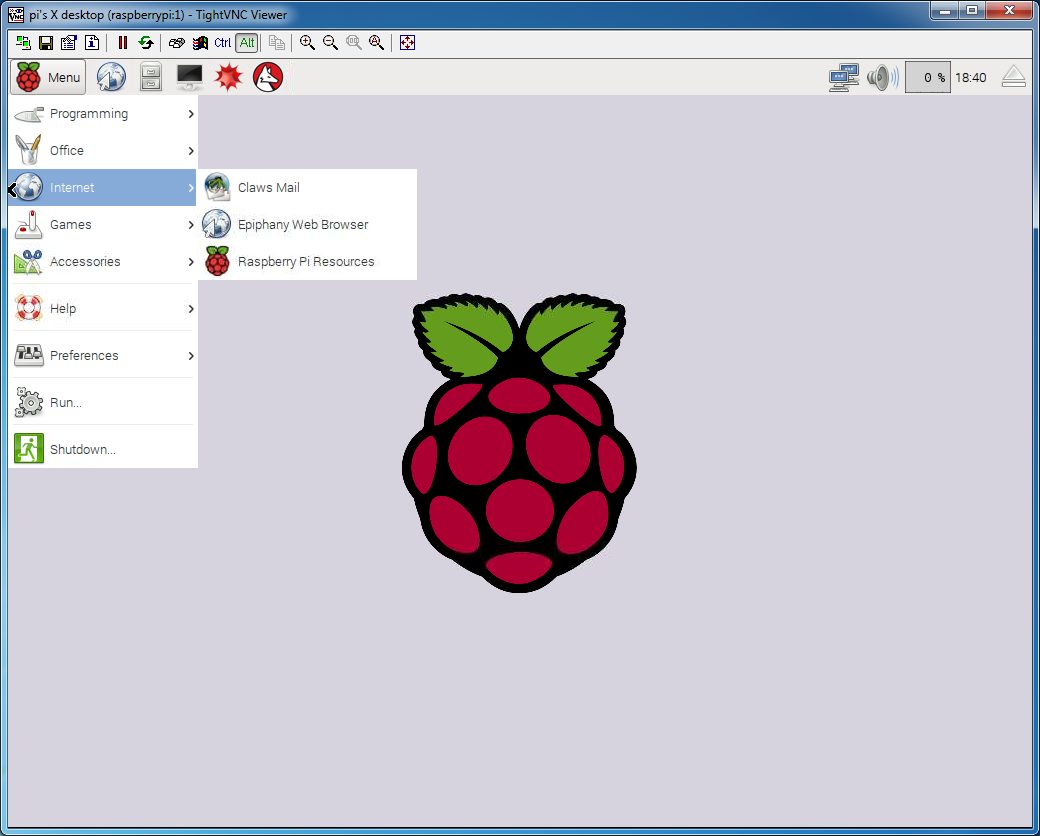
Task: Select the highlighted Internet menu entry
Action: coord(103,188)
